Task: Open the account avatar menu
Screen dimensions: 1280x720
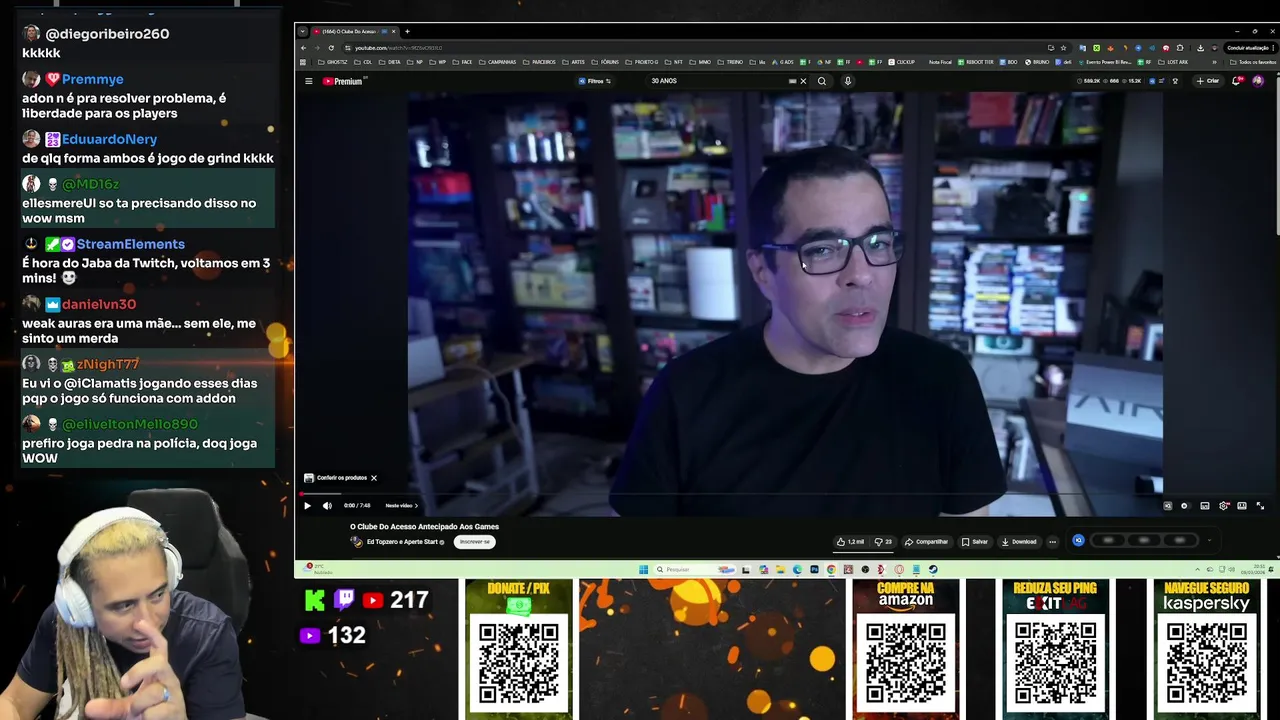Action: pos(1258,81)
